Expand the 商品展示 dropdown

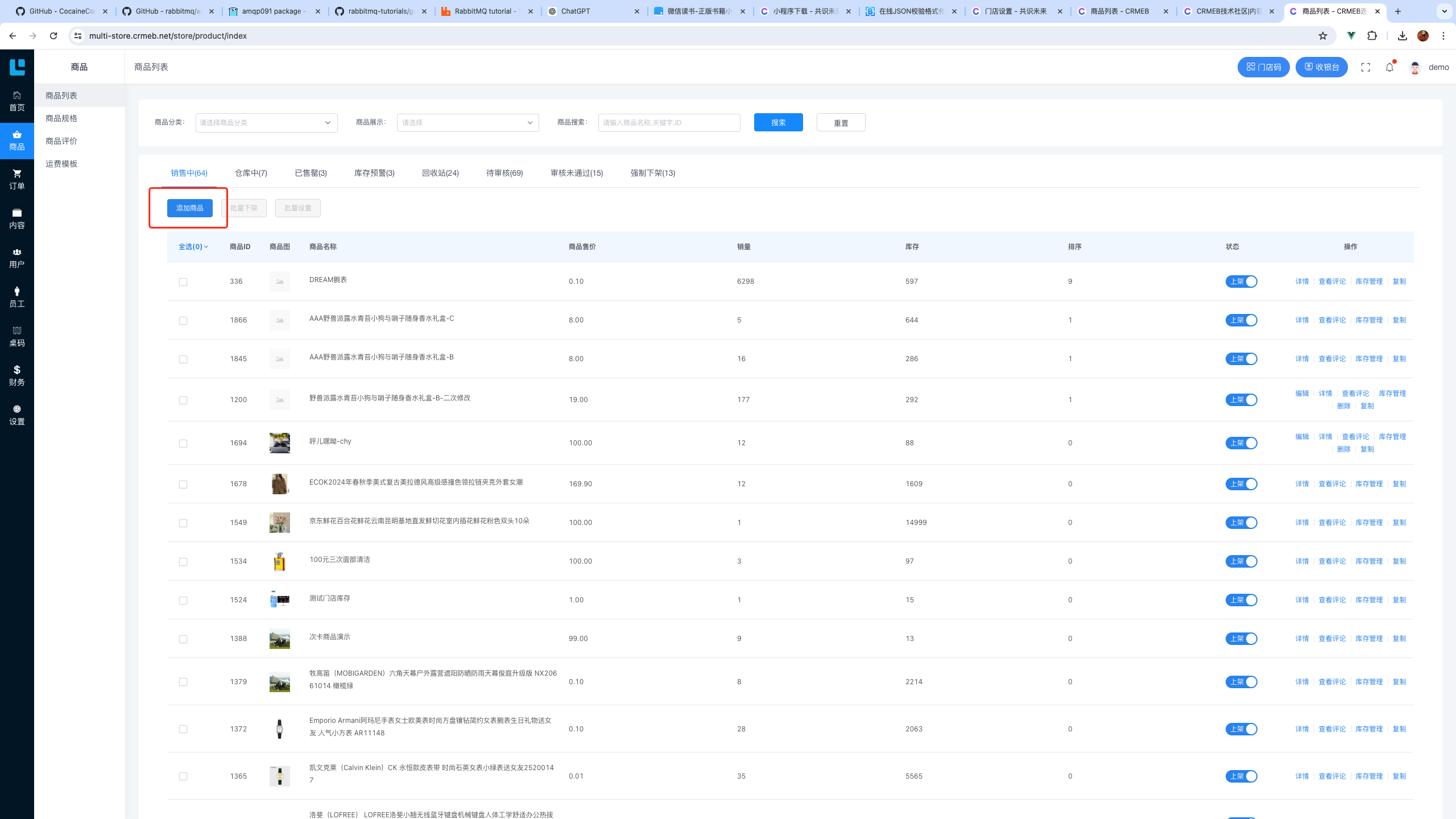point(468,123)
